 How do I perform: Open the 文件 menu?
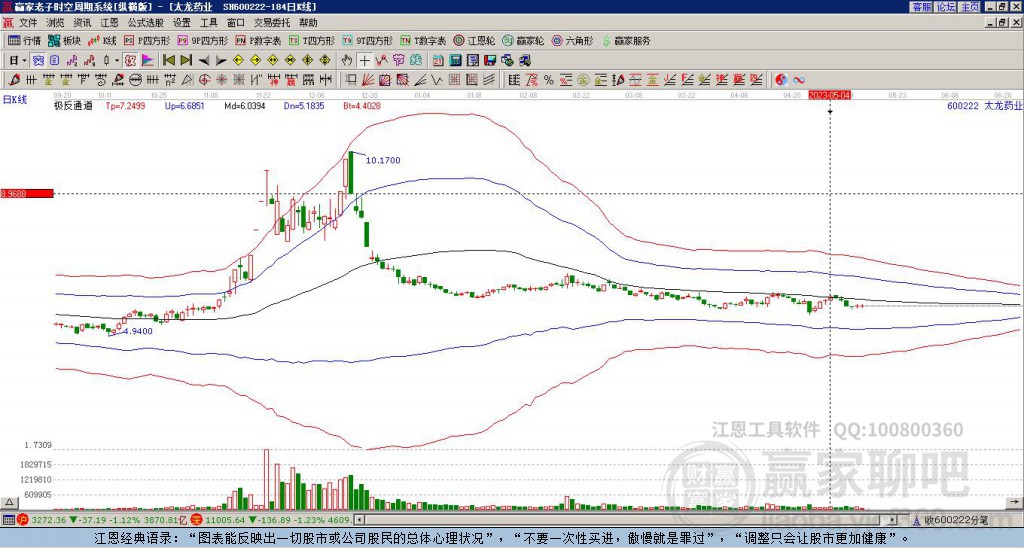coord(28,23)
